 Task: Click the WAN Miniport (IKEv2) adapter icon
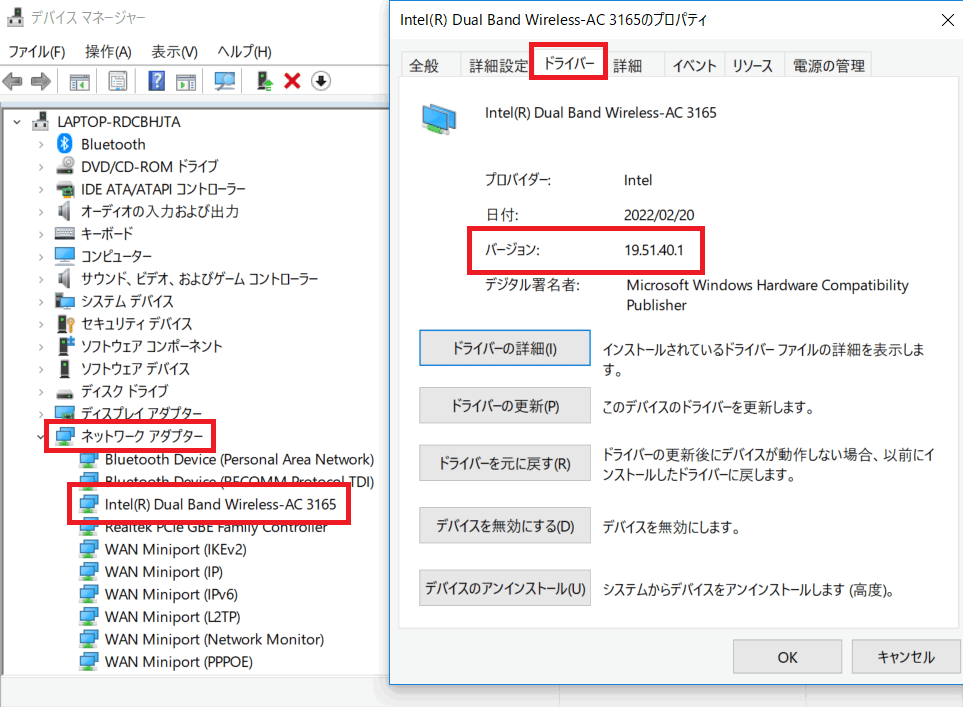[89, 549]
